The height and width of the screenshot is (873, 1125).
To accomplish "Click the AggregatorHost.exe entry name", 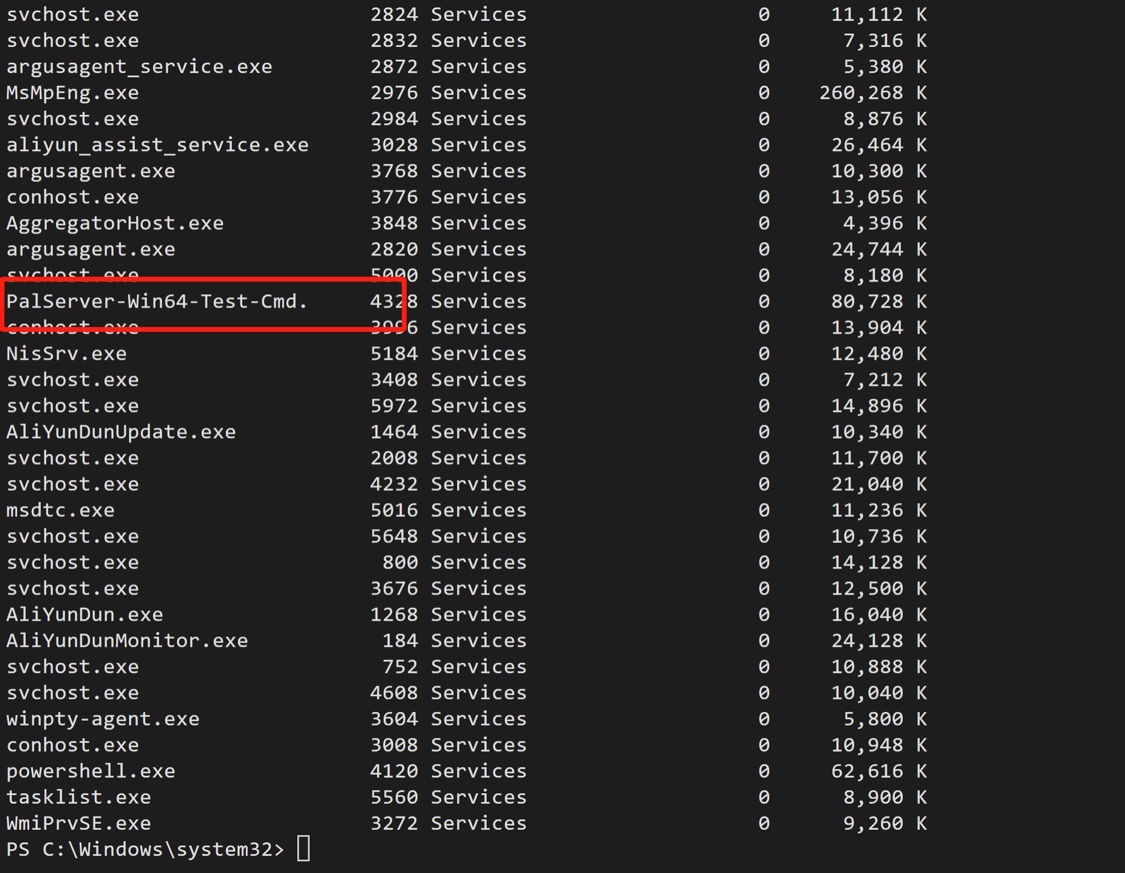I will [115, 223].
